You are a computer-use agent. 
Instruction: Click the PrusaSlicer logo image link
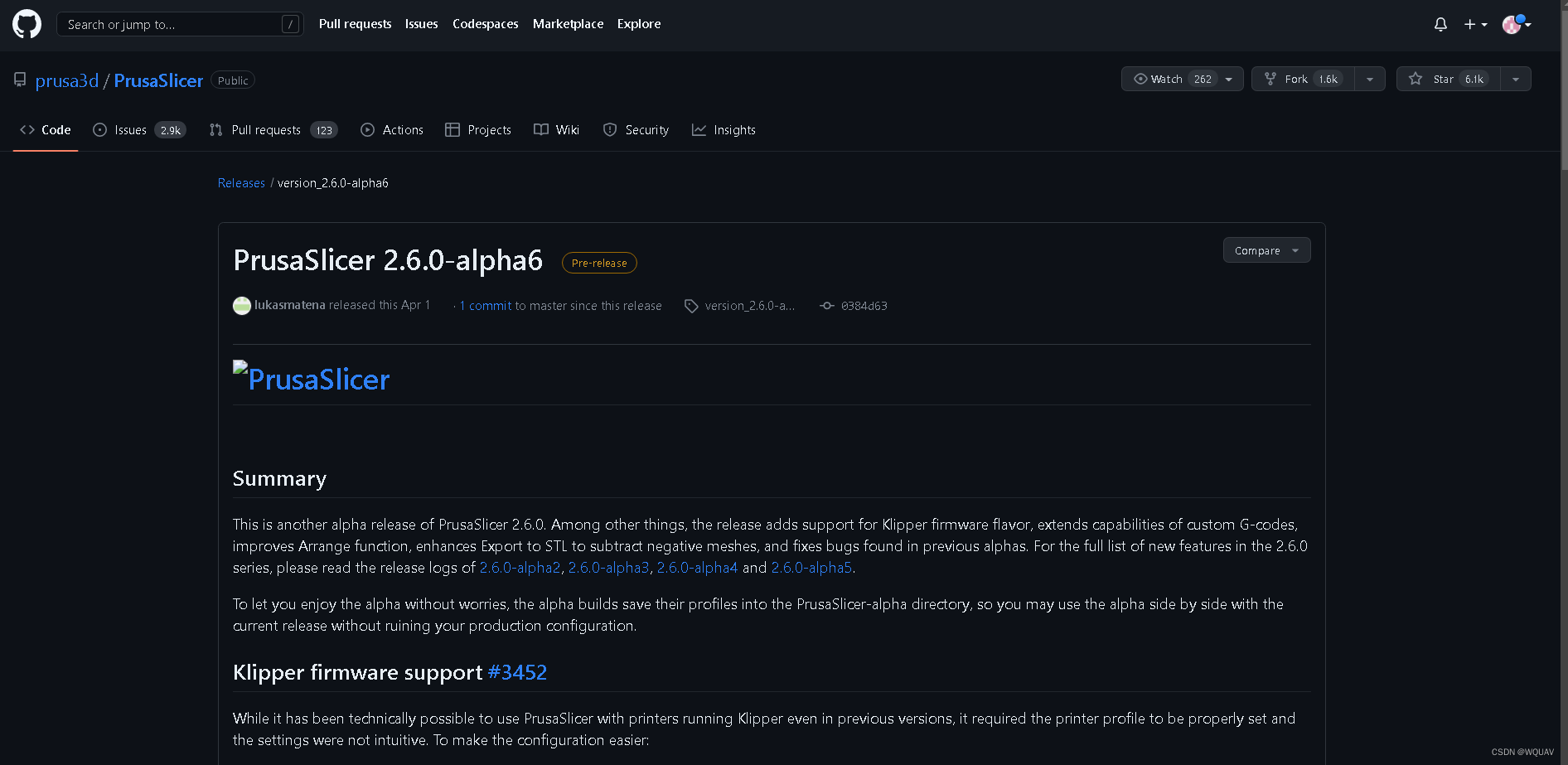(312, 377)
